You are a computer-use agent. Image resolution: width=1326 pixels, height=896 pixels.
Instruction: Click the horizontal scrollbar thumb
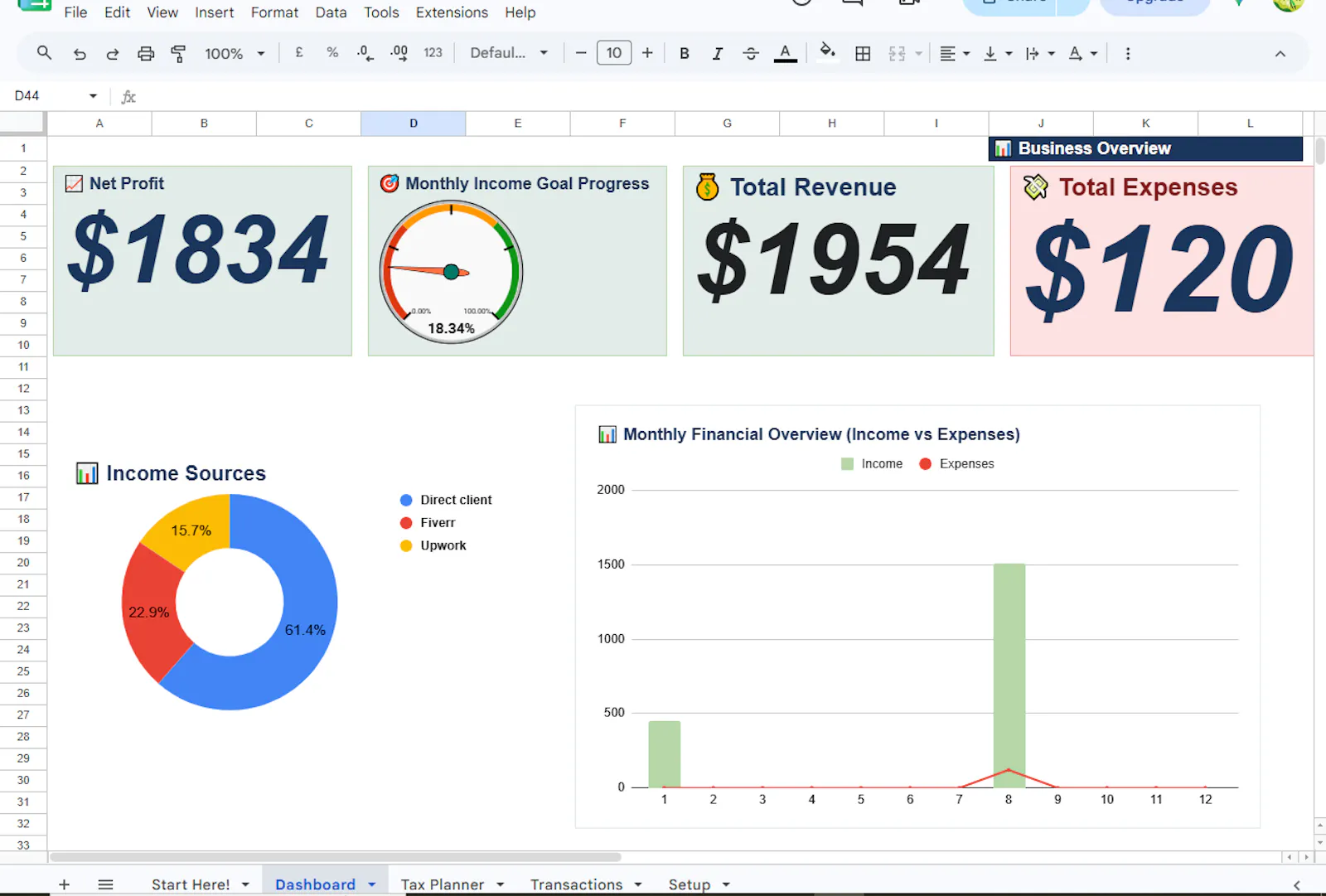336,857
